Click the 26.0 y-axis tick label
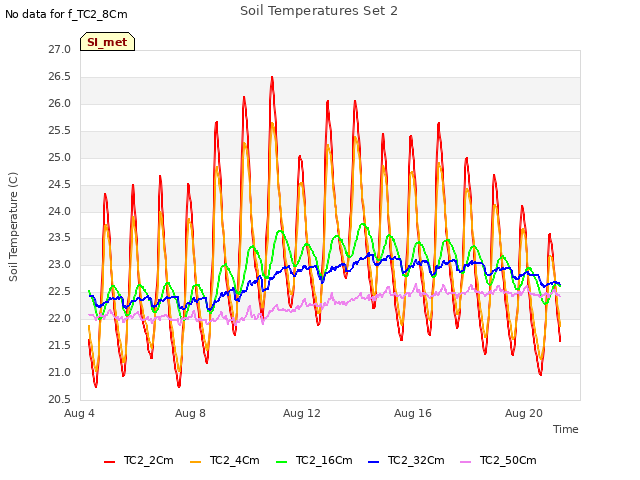 tap(60, 103)
